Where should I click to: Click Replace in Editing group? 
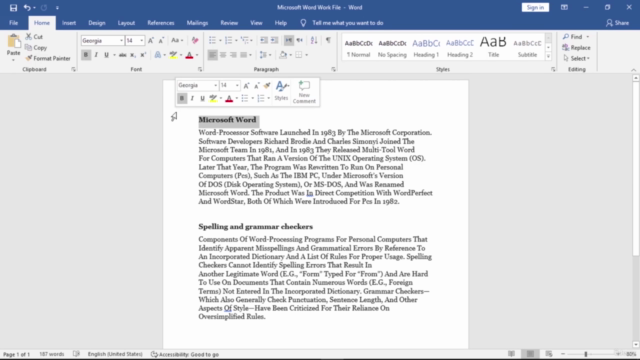tap(576, 48)
